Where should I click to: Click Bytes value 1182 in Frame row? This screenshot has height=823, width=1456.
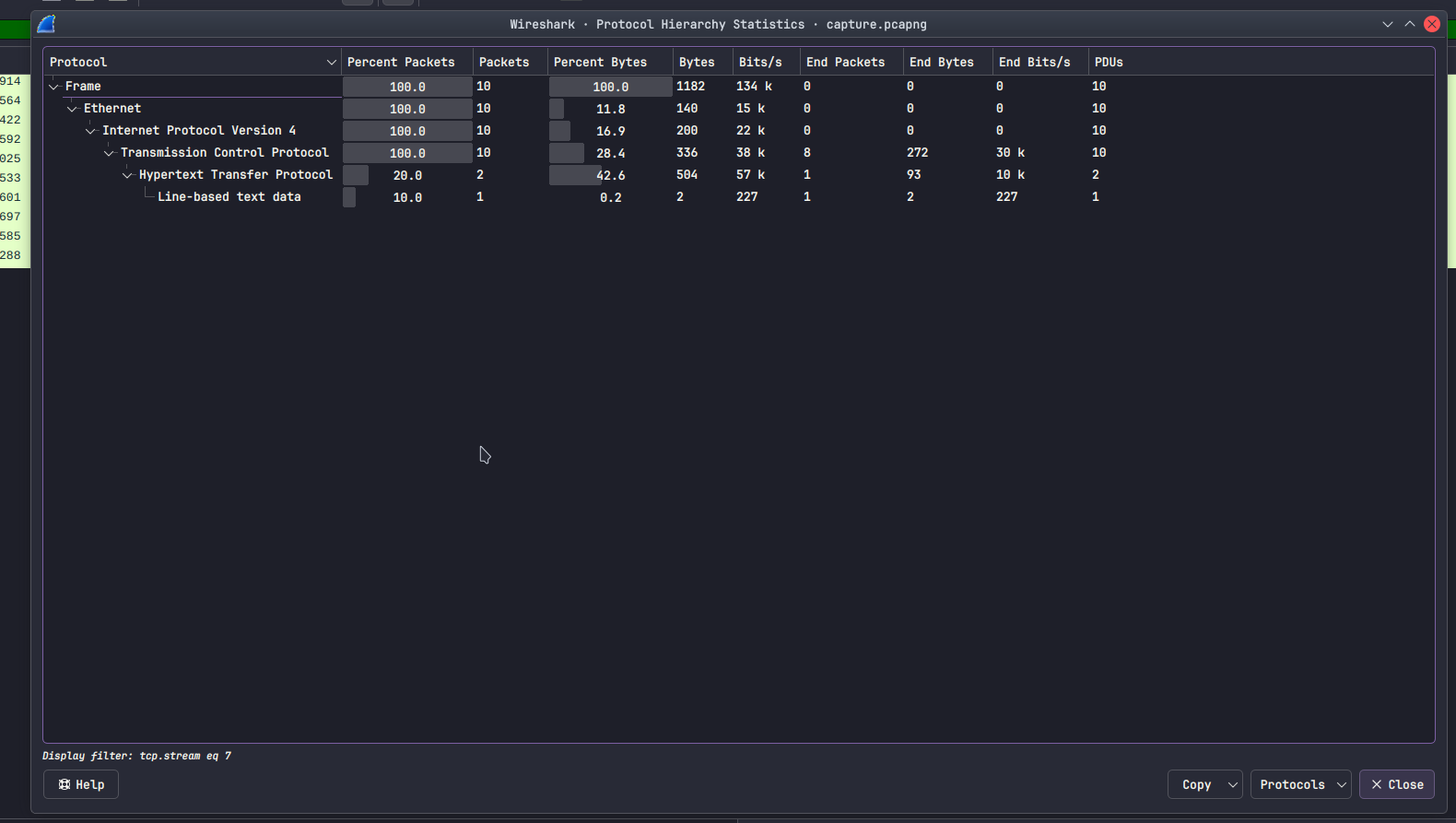pyautogui.click(x=690, y=87)
